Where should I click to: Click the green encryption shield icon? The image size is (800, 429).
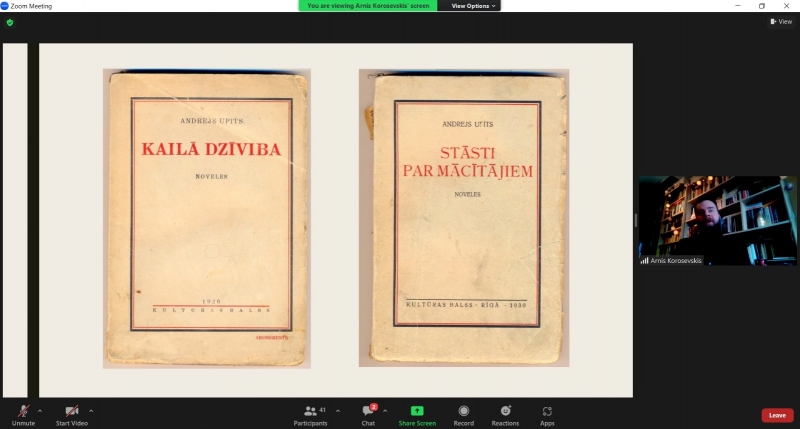(x=10, y=22)
